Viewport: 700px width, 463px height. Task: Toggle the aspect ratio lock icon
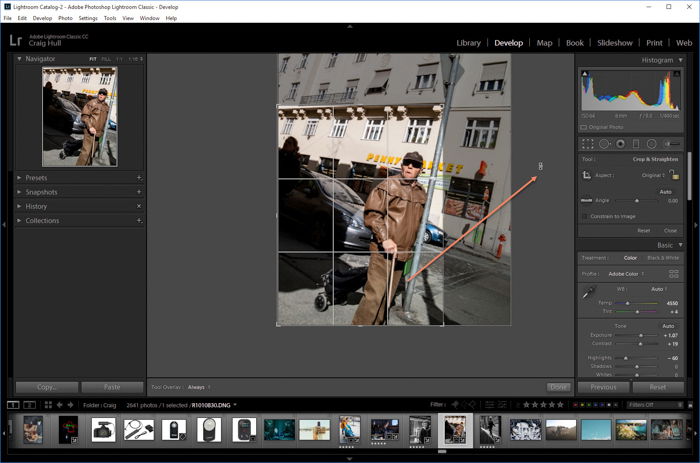pos(673,175)
